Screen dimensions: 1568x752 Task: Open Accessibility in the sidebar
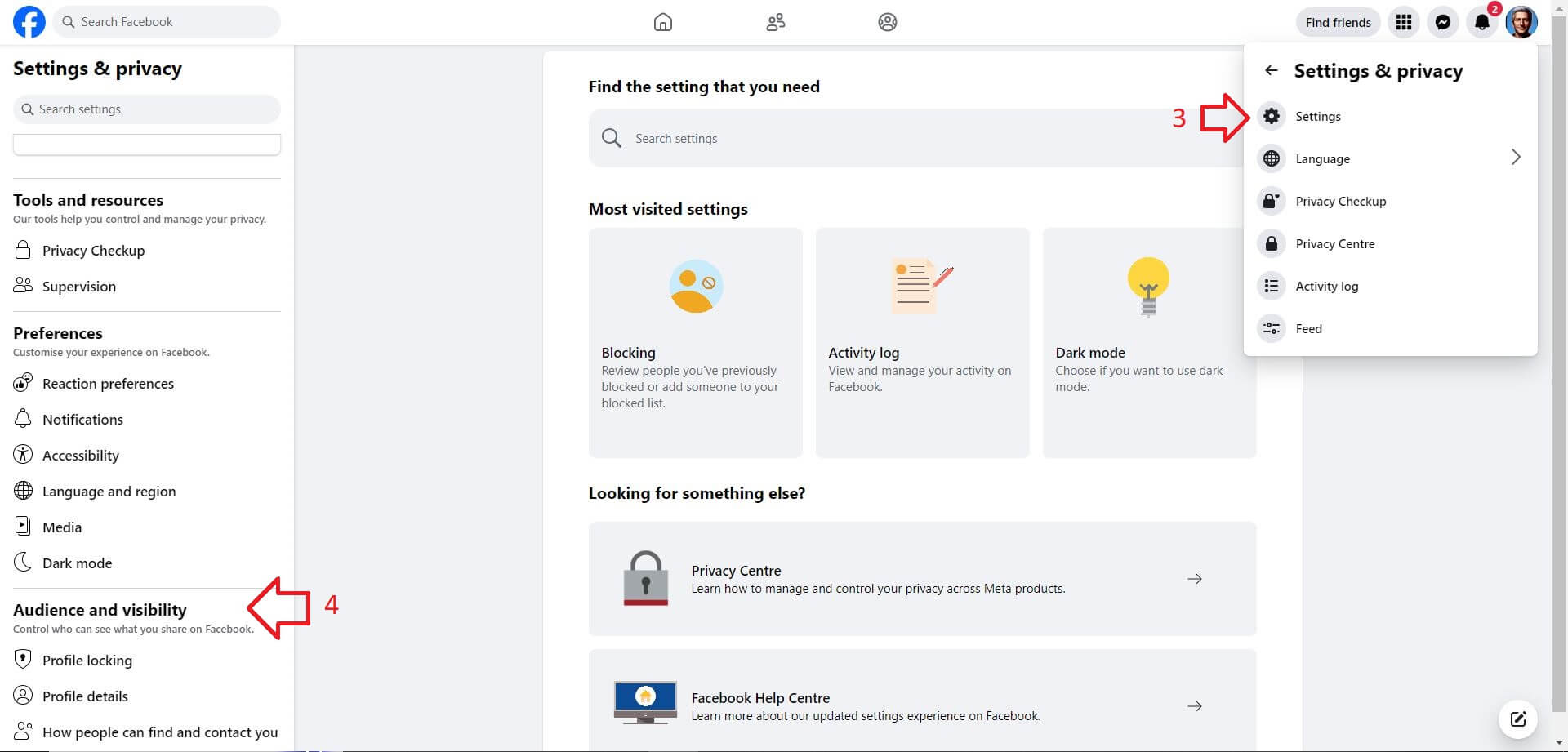click(81, 455)
